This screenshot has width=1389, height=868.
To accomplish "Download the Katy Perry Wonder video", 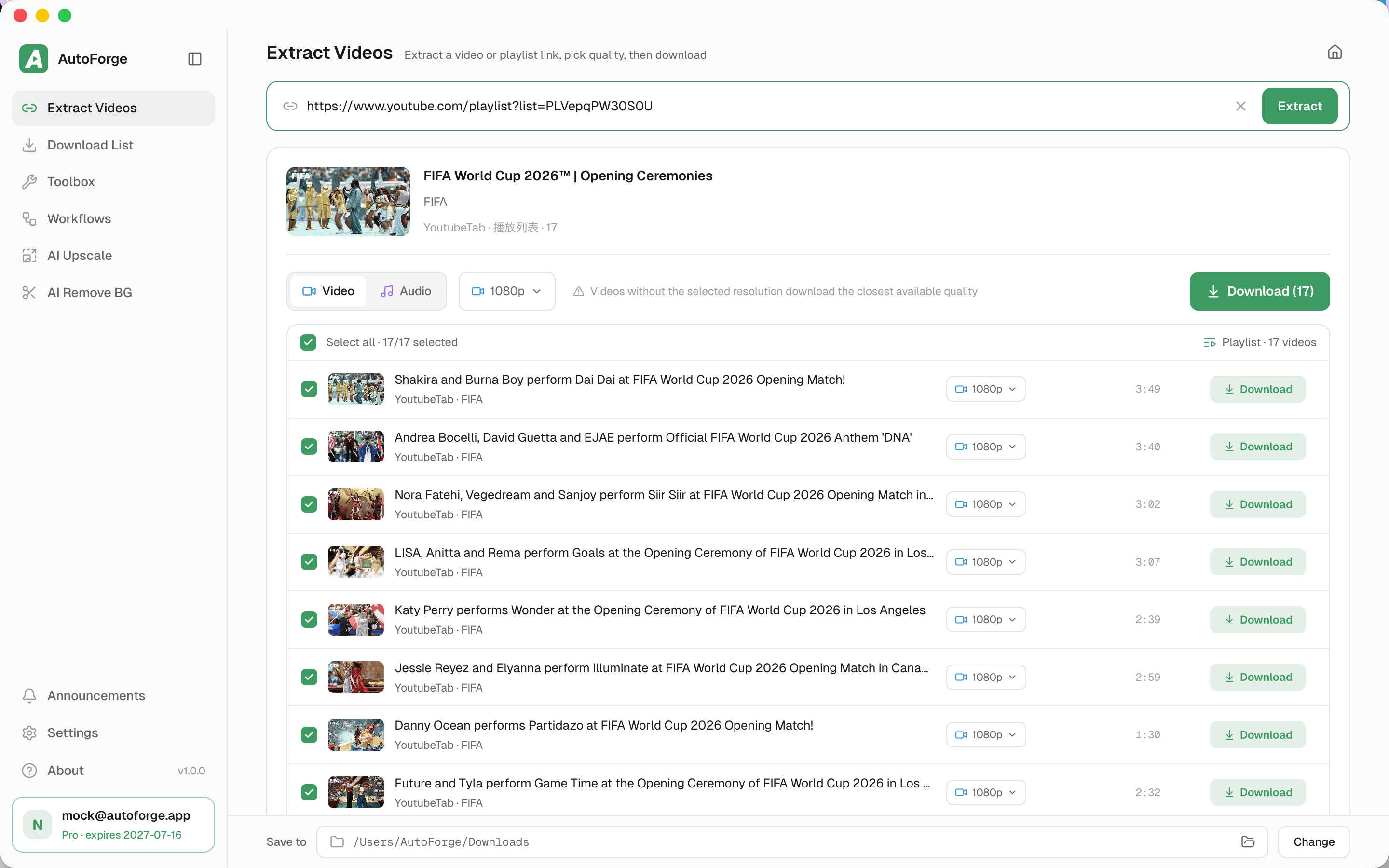I will point(1257,620).
